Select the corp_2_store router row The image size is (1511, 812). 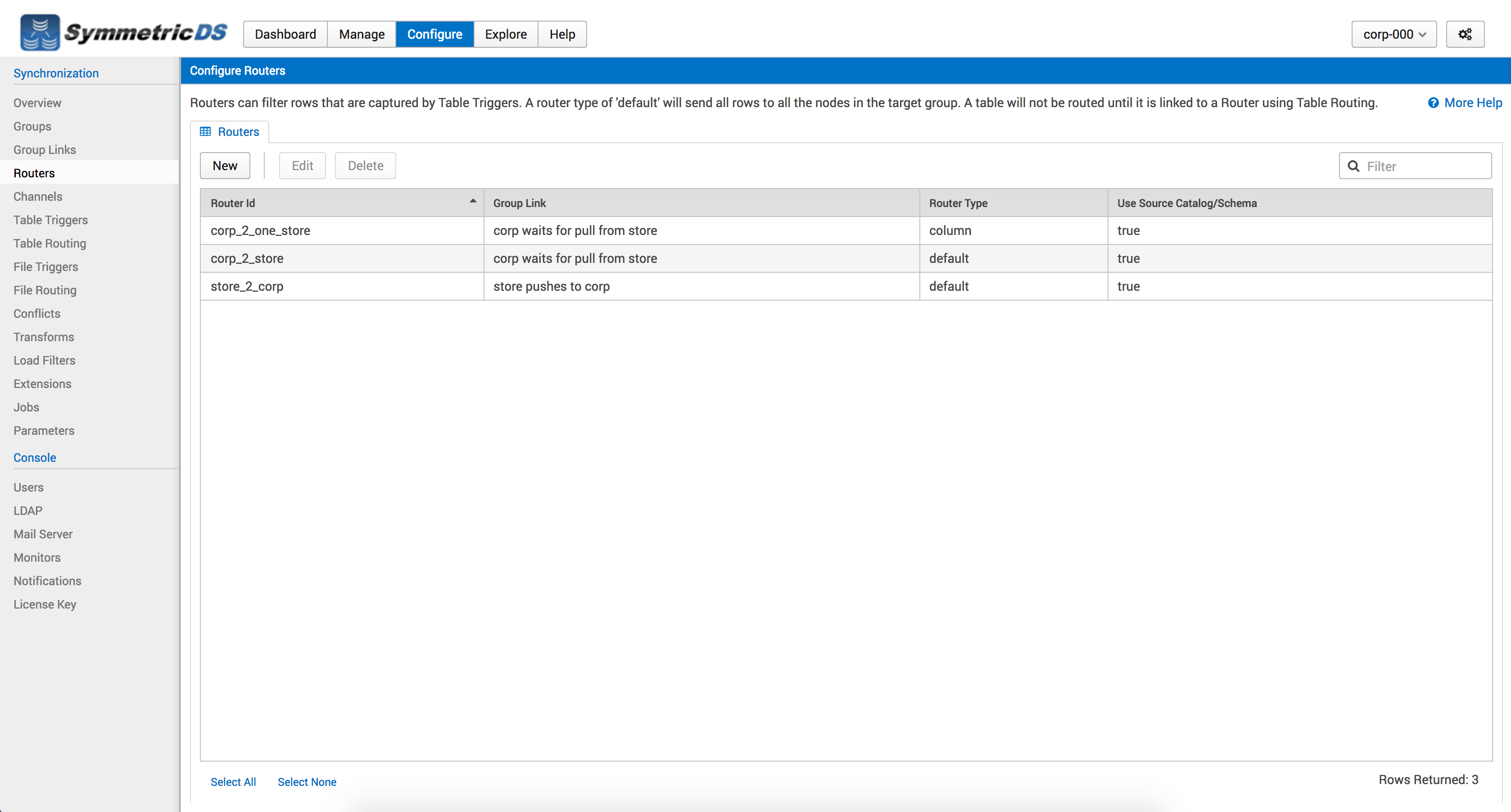(x=846, y=258)
